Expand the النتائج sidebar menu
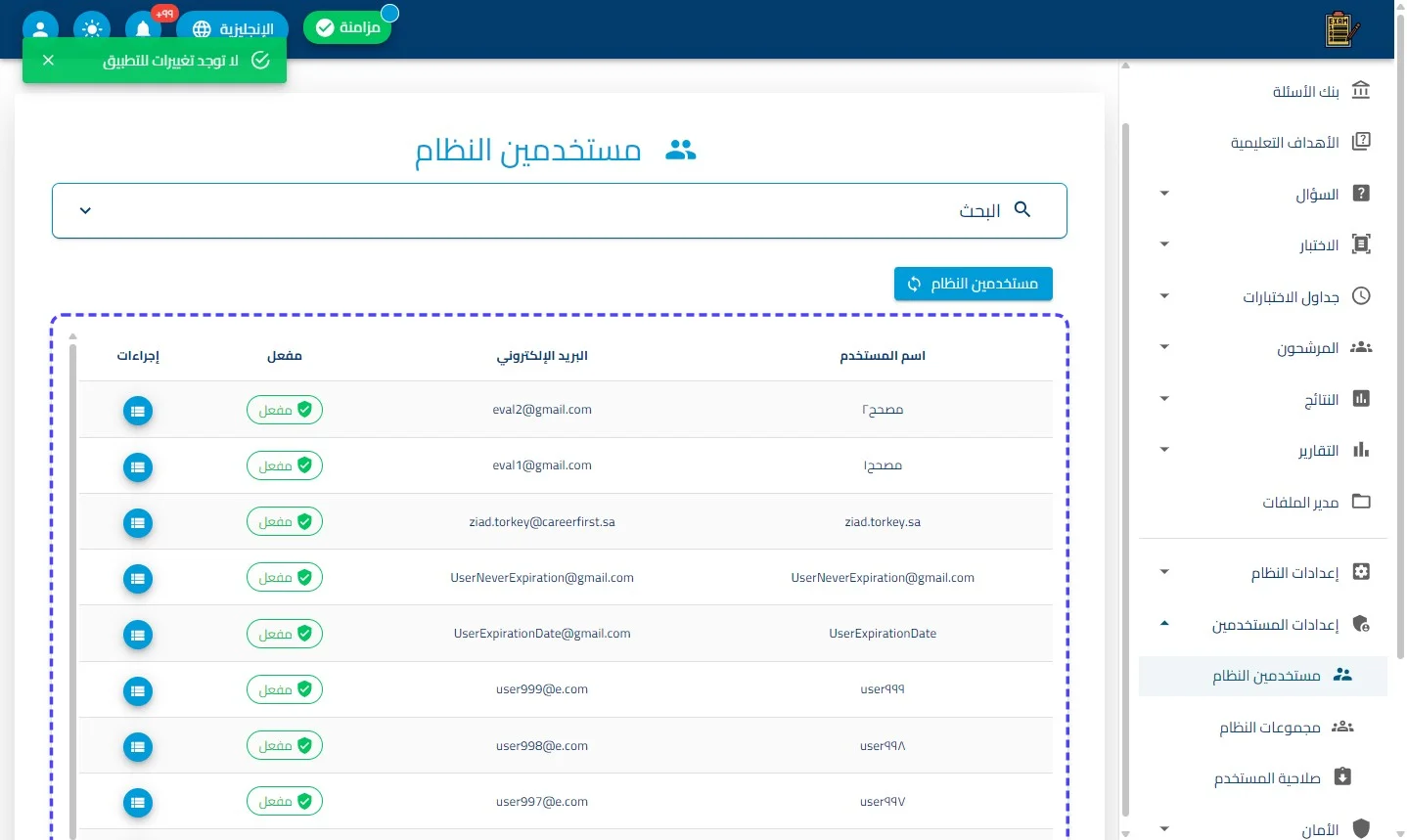This screenshot has height=840, width=1407. click(1263, 399)
